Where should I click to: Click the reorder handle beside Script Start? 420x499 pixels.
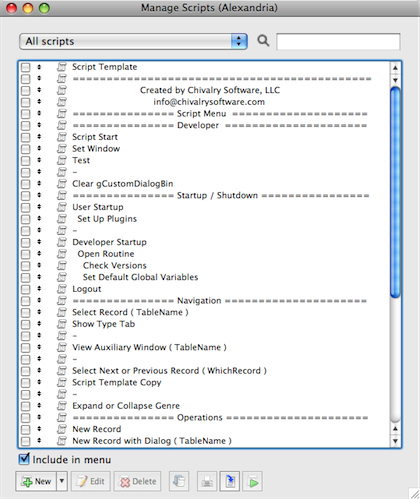39,137
